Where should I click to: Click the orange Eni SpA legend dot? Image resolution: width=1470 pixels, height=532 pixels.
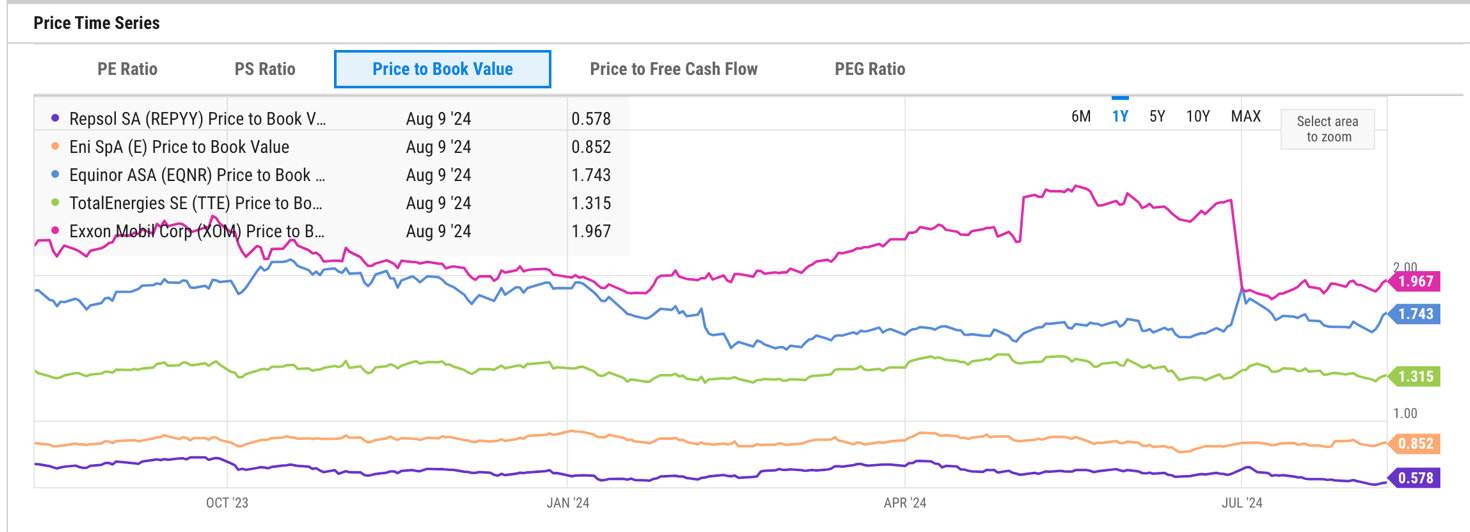click(55, 147)
